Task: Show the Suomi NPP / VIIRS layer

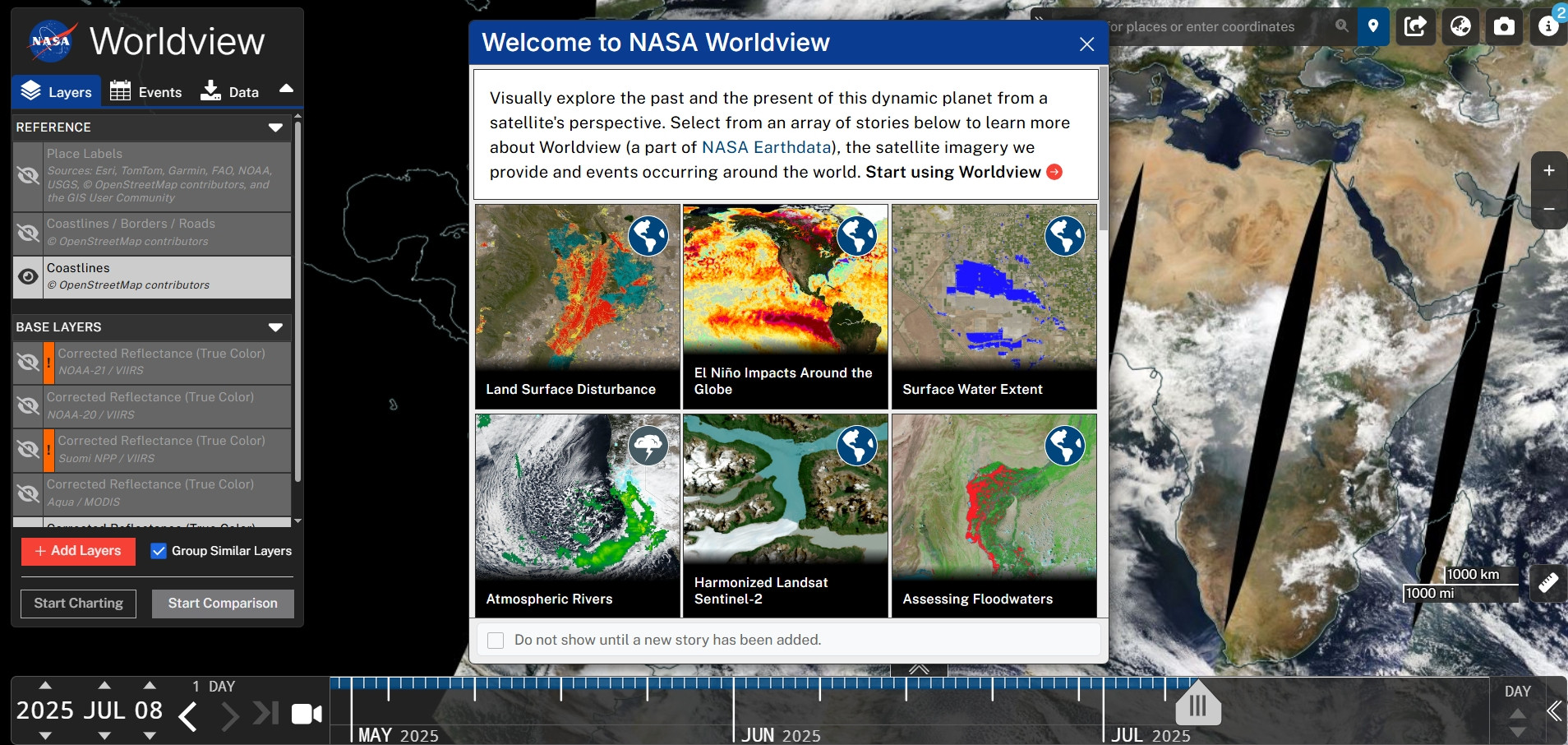Action: click(28, 450)
